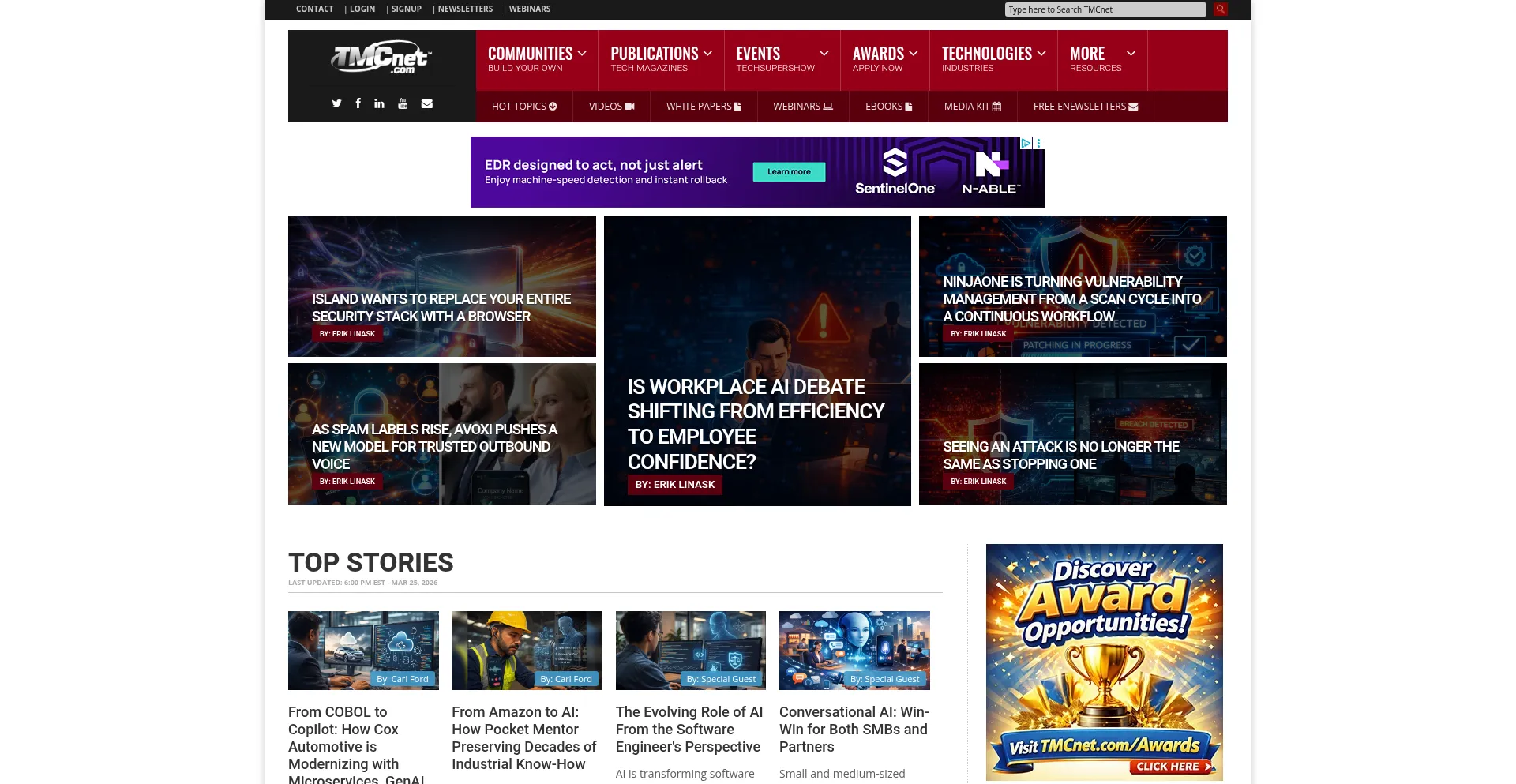Screen dimensions: 1516x784
Task: Click Learn more button on banner ad
Action: 789,172
